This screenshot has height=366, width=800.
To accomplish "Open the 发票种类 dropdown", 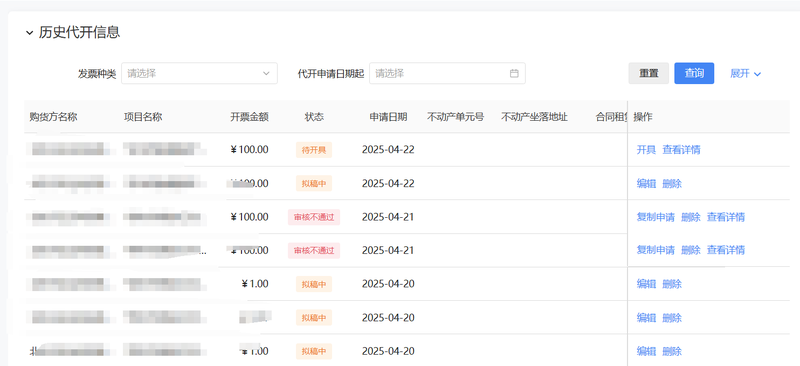I will click(199, 74).
